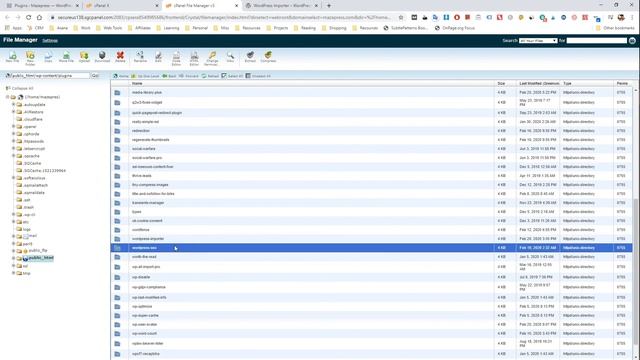Click the search Go button
Screen dimensions: 640x360
click(632, 40)
